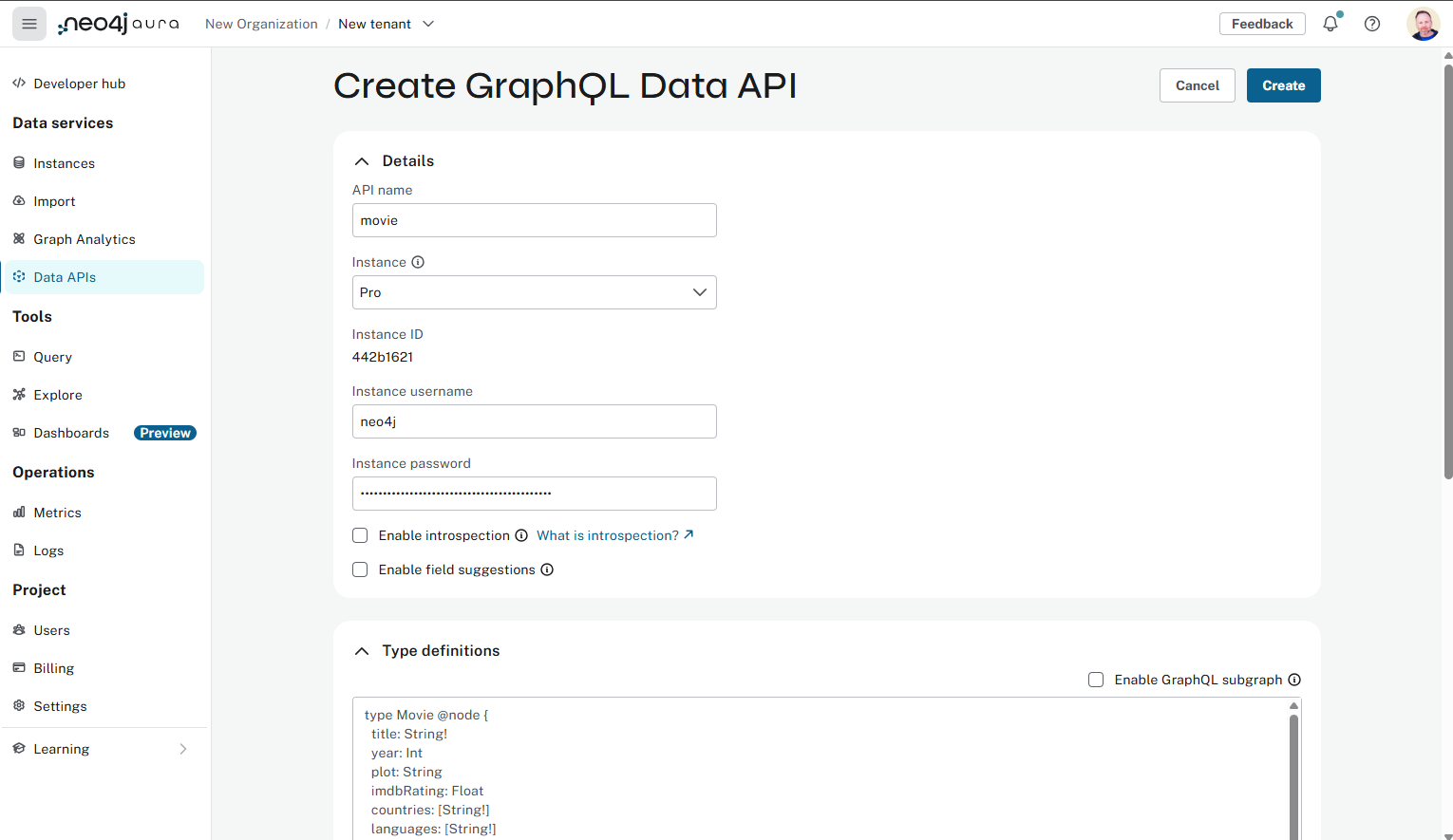Open user profile avatar

coord(1423,24)
